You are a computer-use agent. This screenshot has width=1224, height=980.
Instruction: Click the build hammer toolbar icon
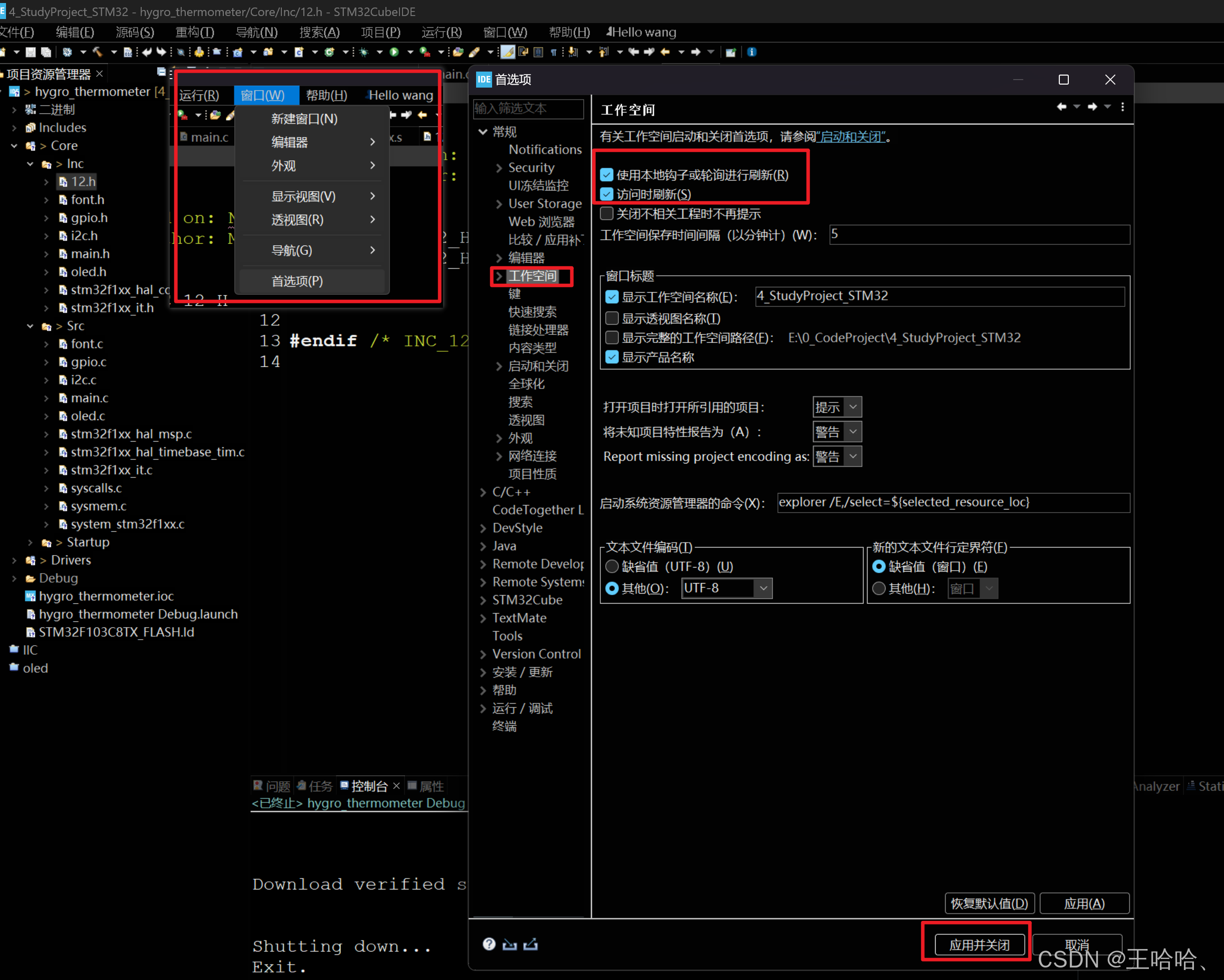(x=98, y=52)
